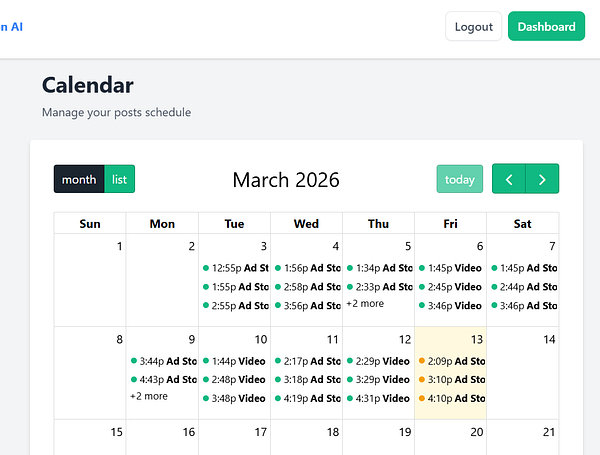600x455 pixels.
Task: Go to next month with right chevron
Action: click(x=542, y=179)
